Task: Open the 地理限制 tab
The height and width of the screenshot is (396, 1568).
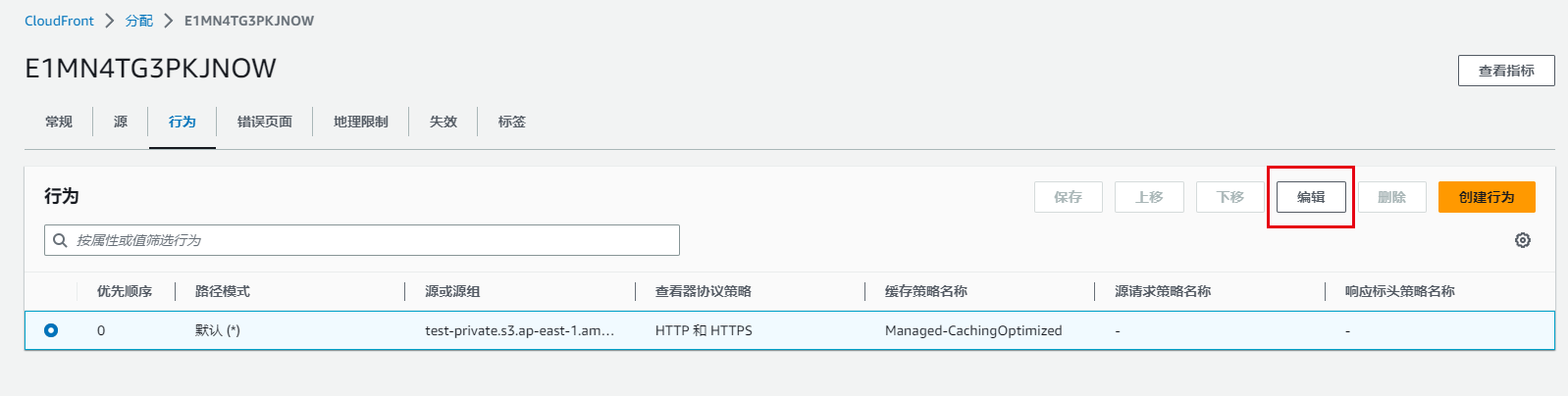Action: click(x=361, y=122)
